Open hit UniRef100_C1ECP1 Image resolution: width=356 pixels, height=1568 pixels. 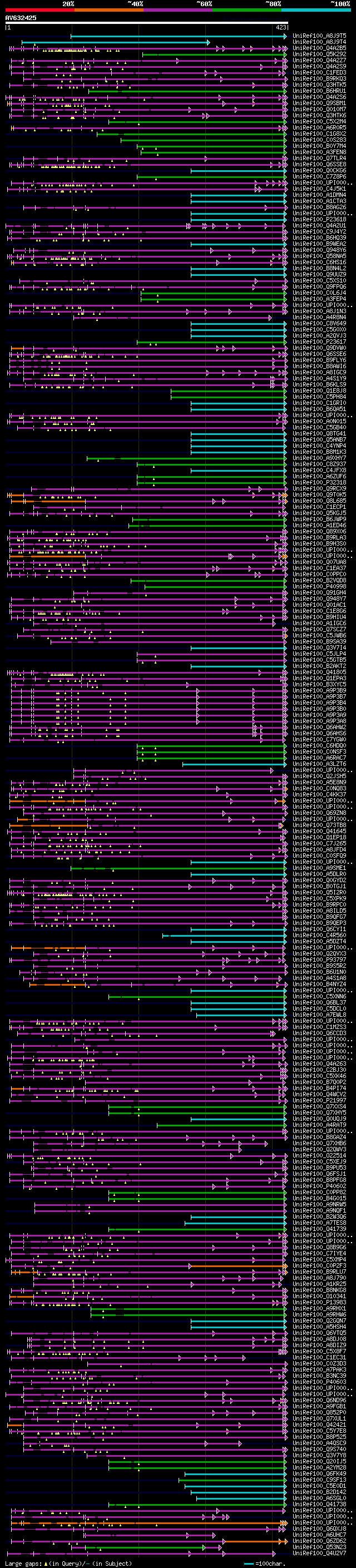[319, 507]
